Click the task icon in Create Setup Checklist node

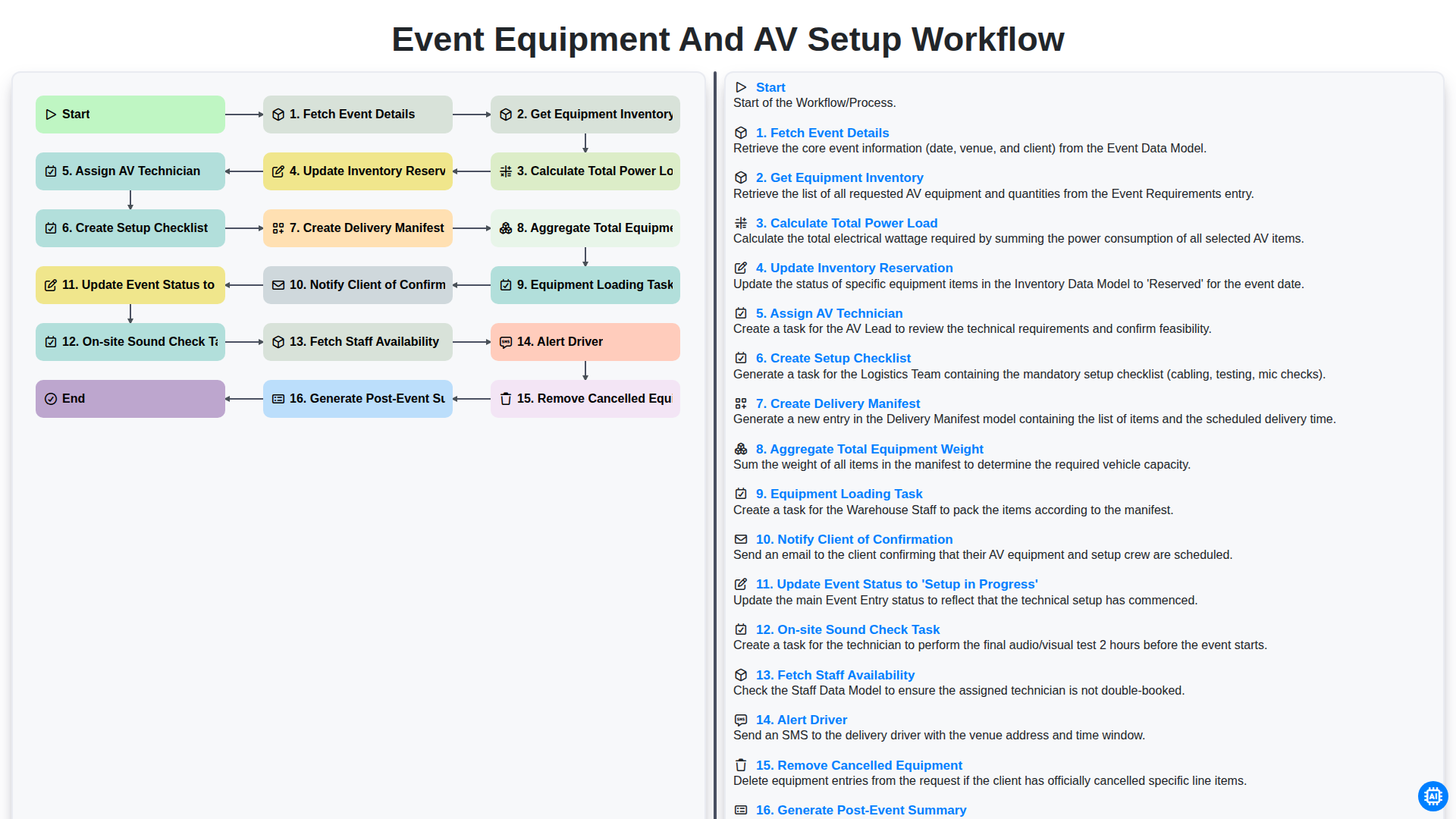(51, 228)
